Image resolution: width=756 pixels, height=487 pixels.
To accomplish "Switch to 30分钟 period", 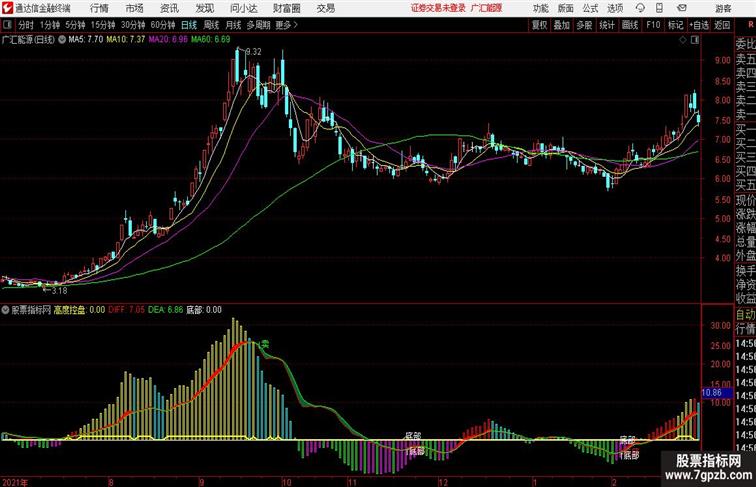I will [x=133, y=25].
